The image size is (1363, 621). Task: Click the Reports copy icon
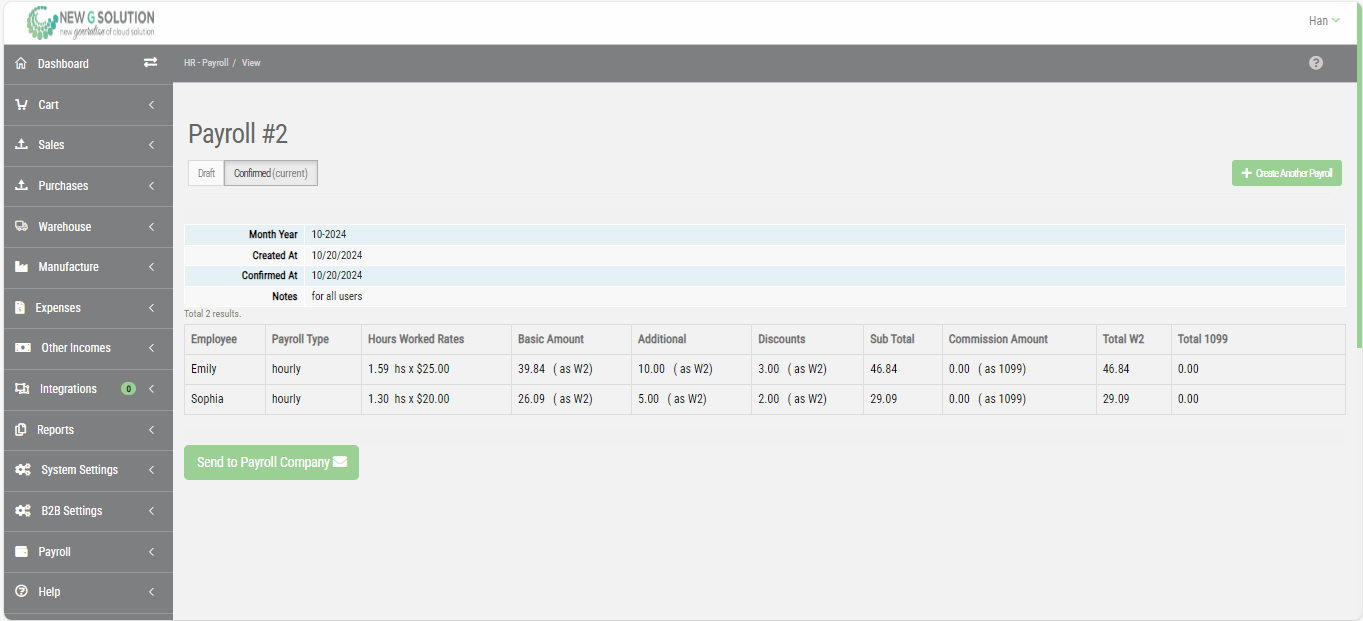(21, 430)
